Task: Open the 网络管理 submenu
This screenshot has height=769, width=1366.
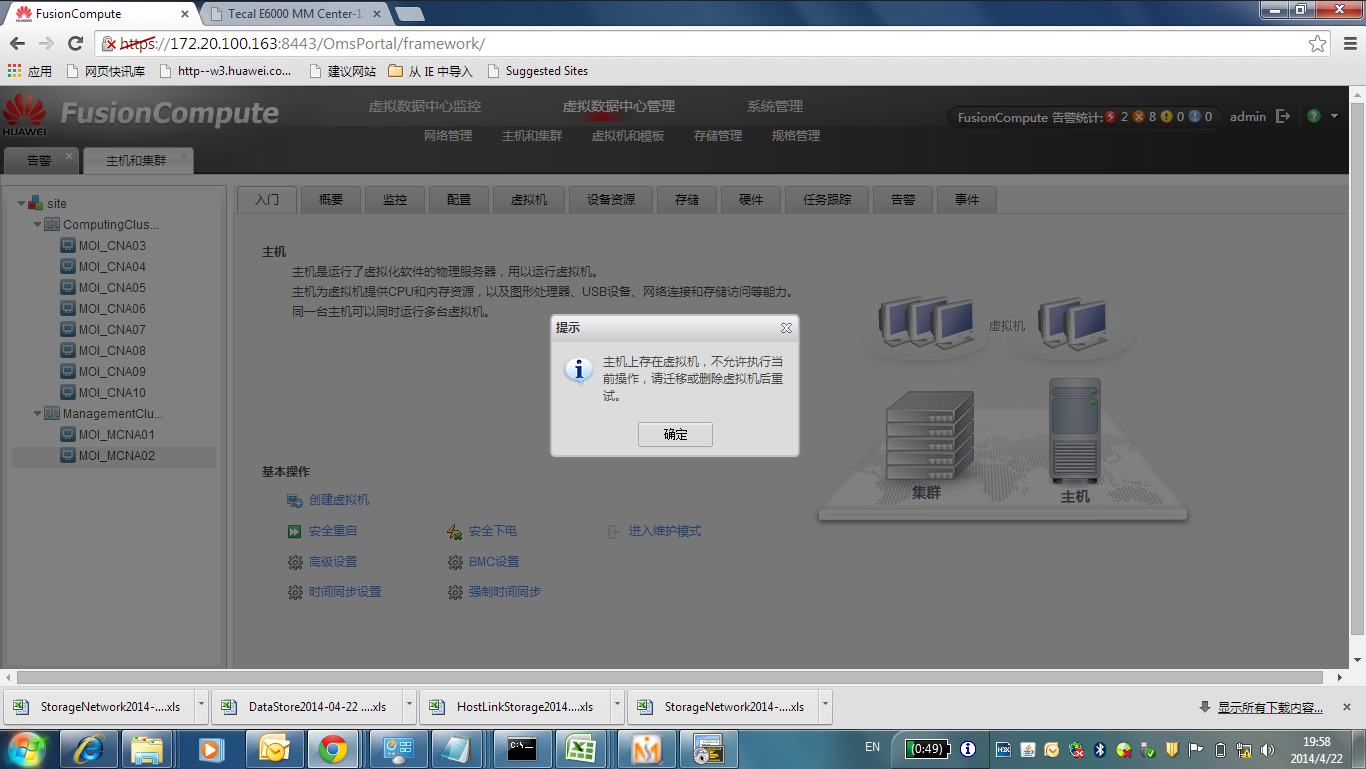Action: pyautogui.click(x=448, y=136)
